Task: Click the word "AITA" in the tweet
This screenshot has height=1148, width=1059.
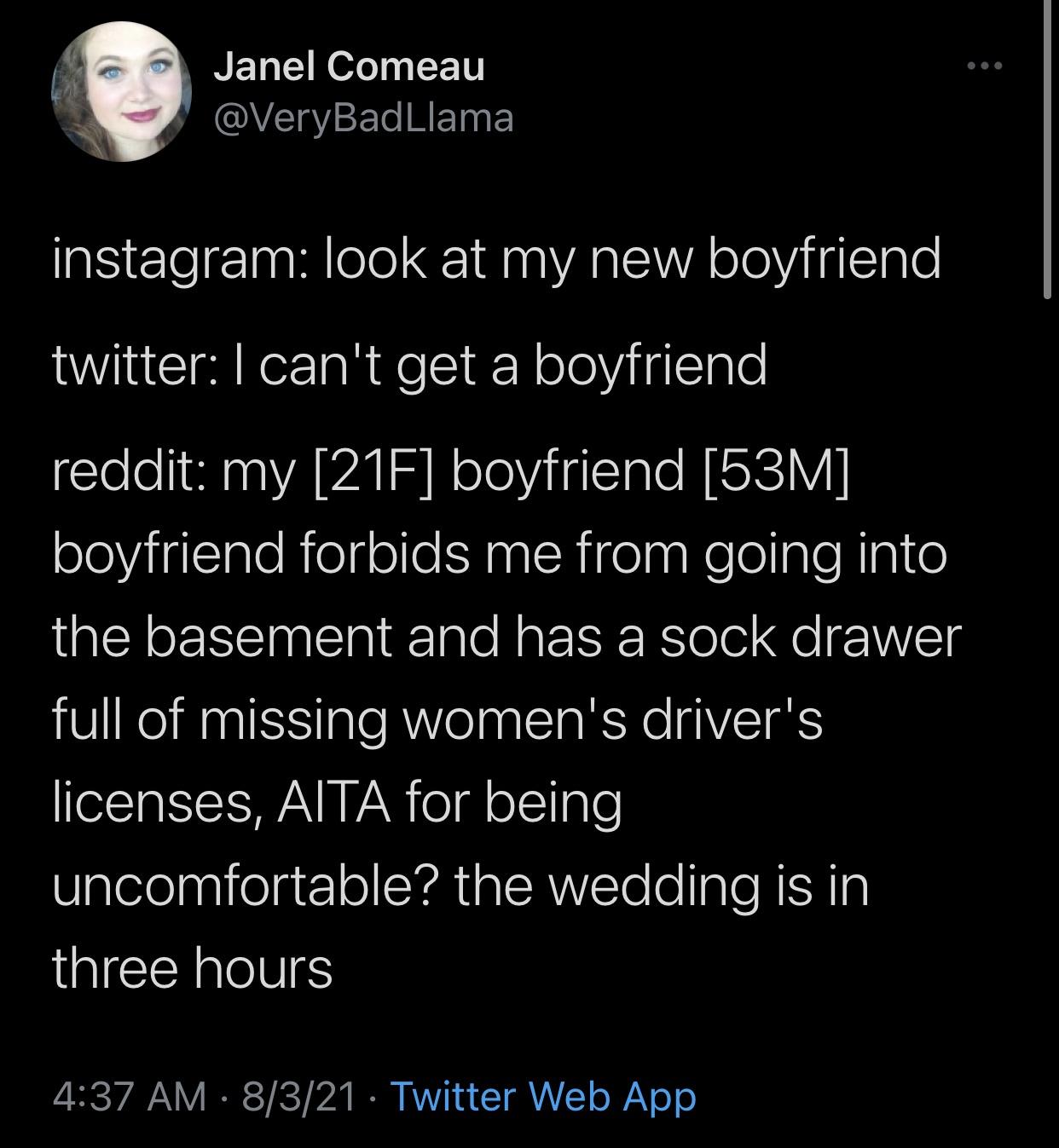Action: (x=332, y=804)
